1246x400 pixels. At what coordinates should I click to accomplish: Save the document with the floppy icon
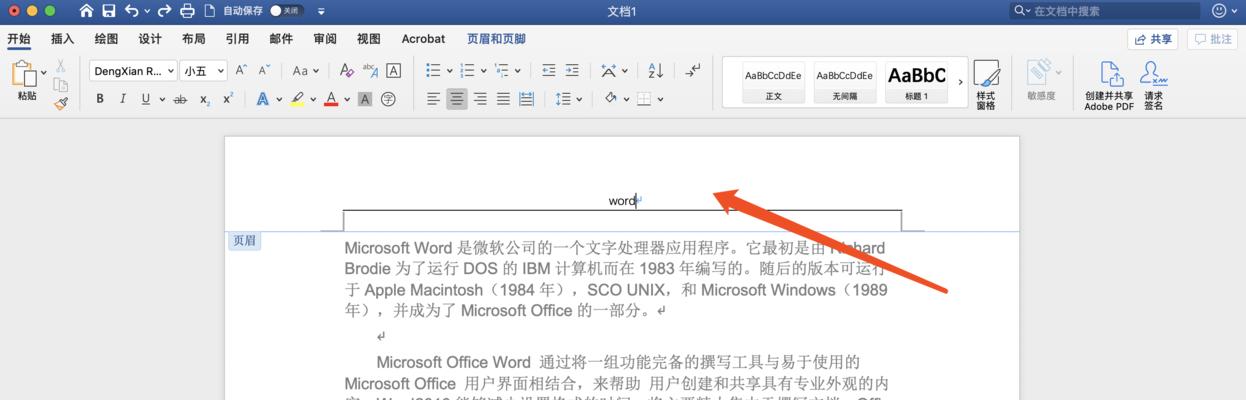(x=108, y=11)
